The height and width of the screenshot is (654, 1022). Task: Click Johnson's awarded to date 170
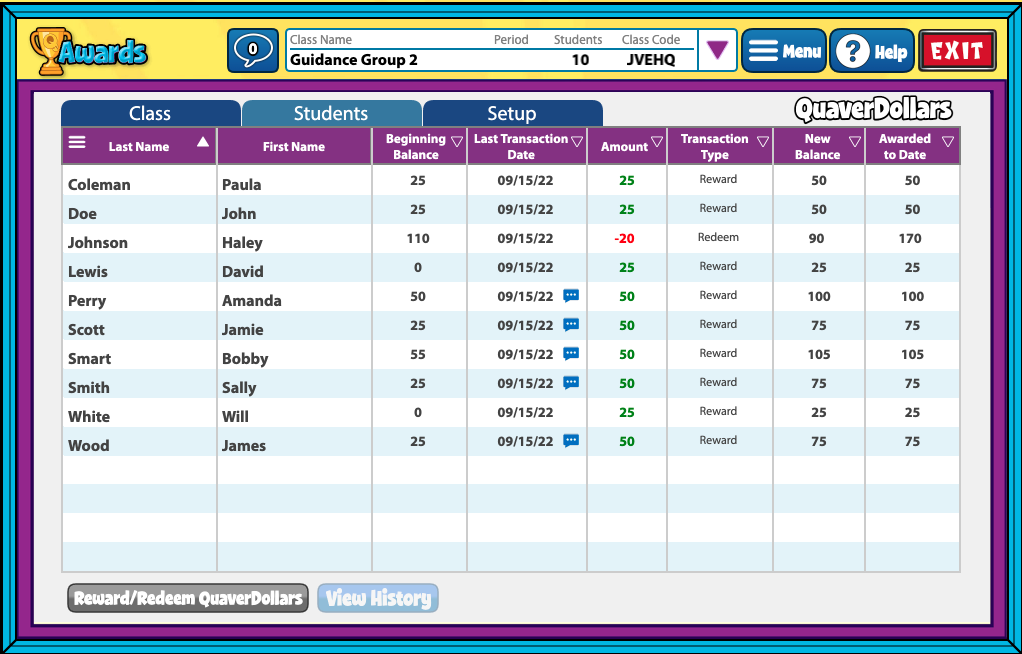coord(910,239)
